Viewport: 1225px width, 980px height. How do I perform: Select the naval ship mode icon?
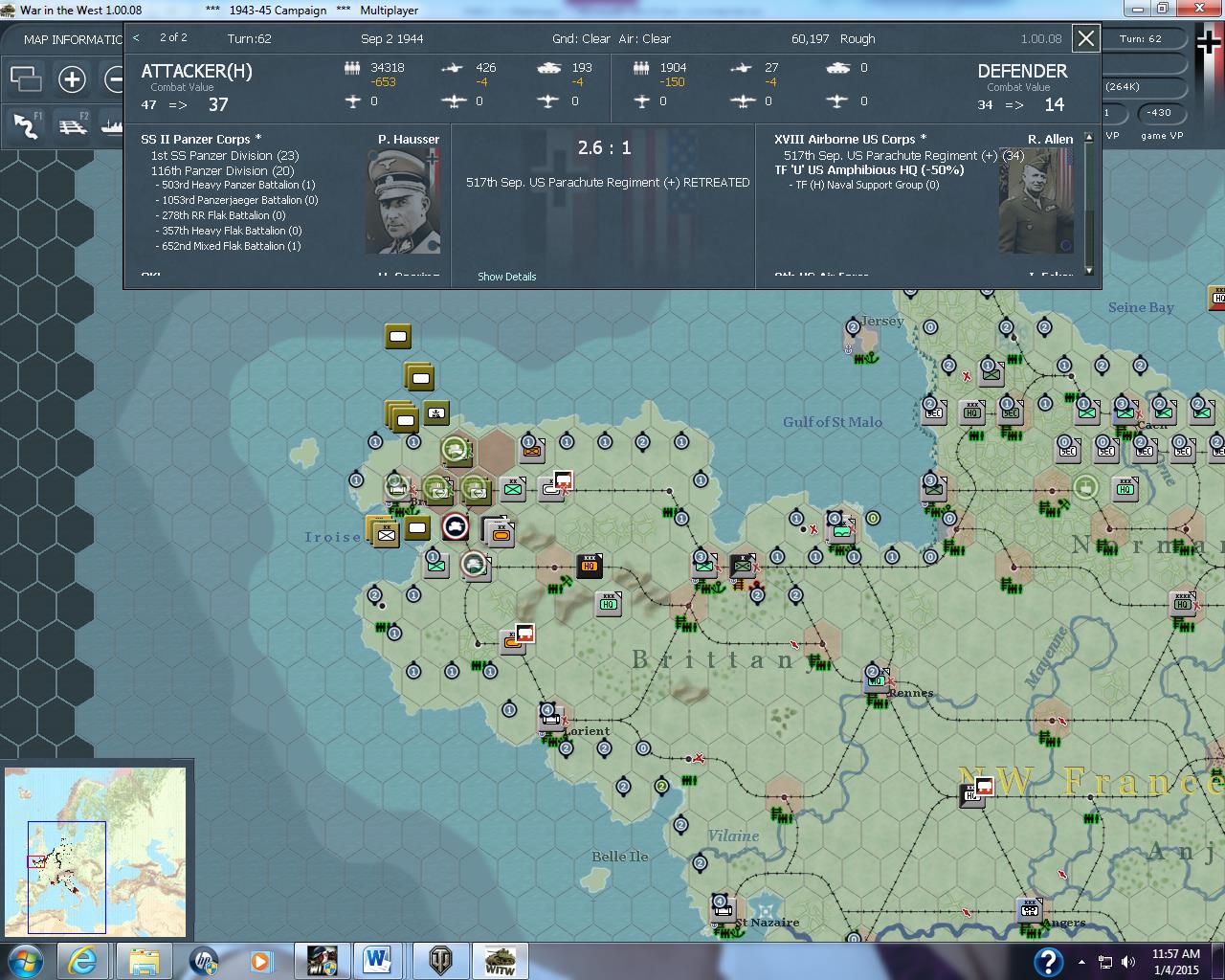pos(111,125)
